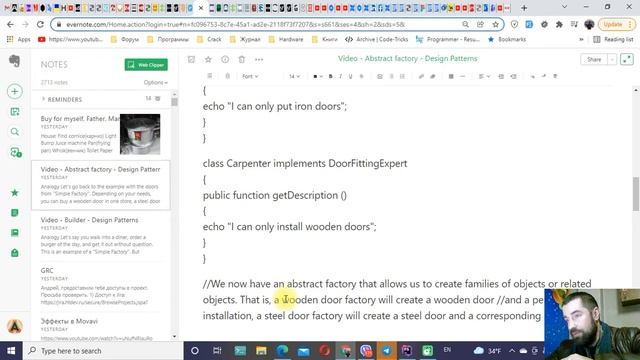Open the Crack bookmarks folder
This screenshot has height=360, width=640.
209,40
